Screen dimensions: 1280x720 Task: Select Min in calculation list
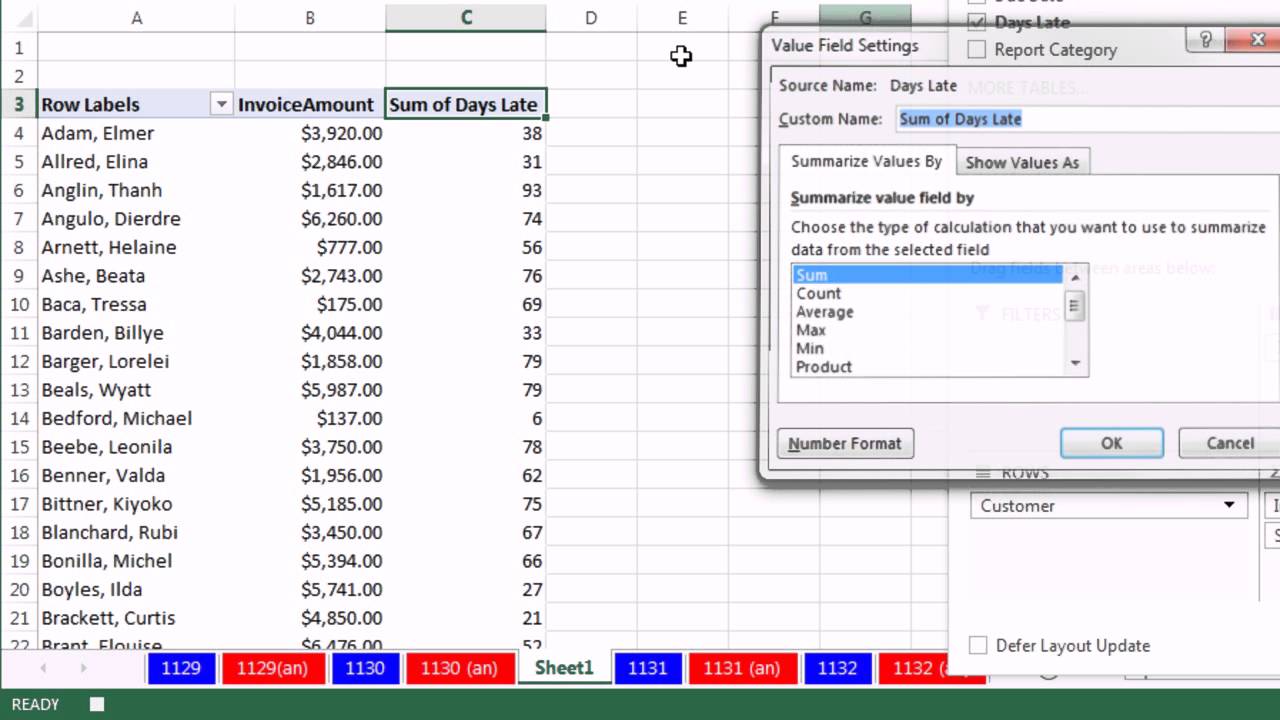927,348
